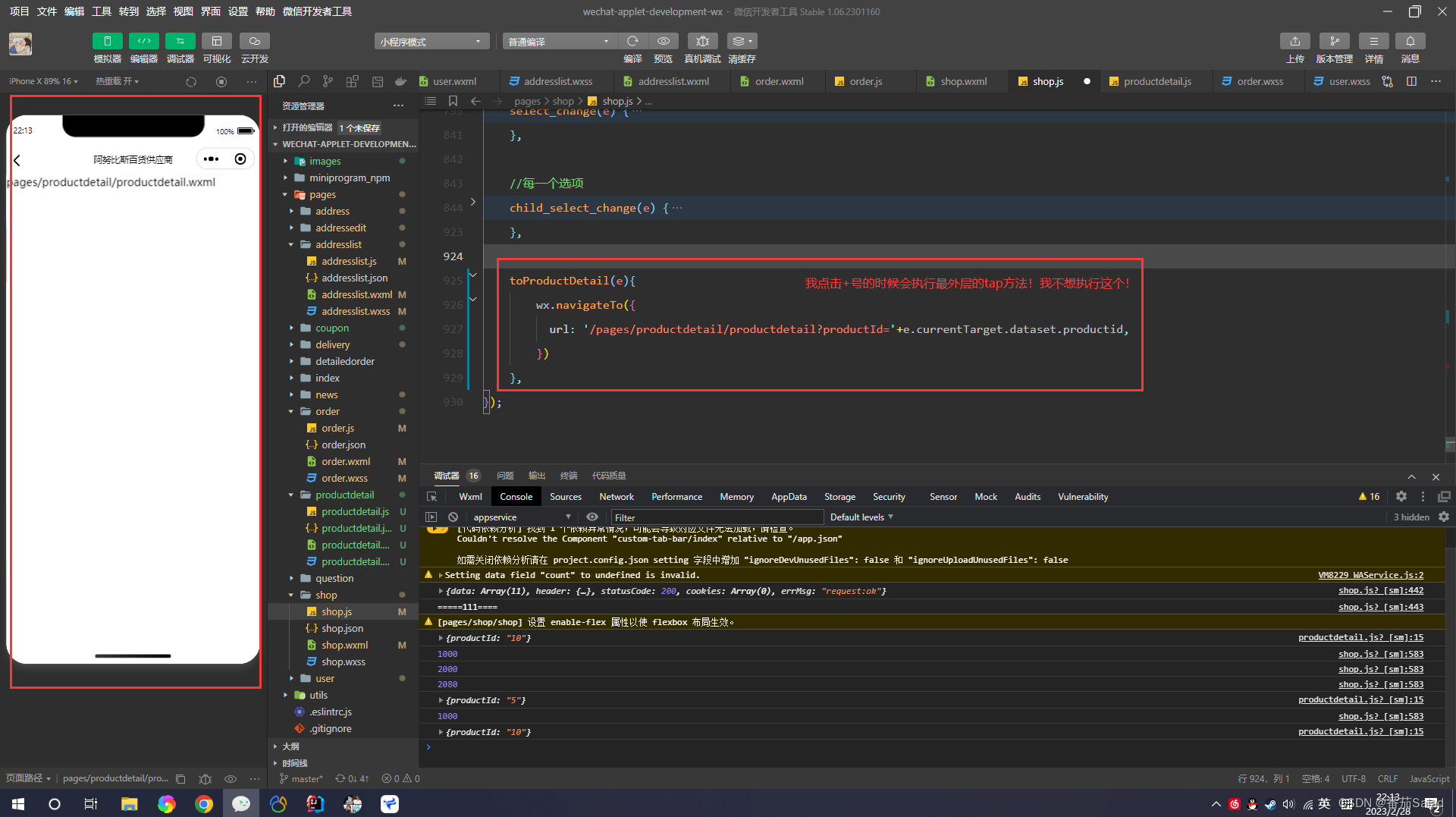
Task: Click the master* branch in status bar
Action: coord(301,778)
